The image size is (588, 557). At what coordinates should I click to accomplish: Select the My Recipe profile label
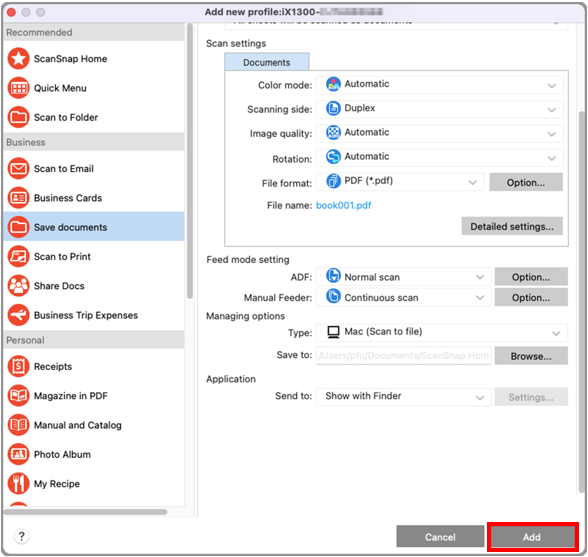pos(57,484)
